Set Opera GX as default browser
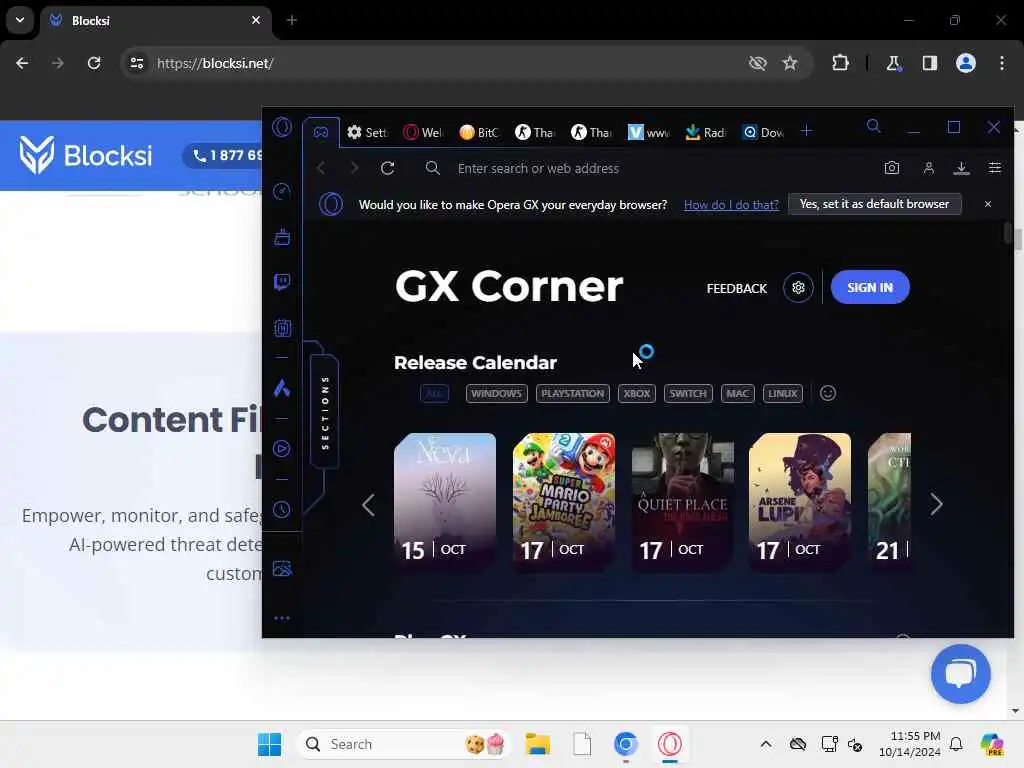 874,204
